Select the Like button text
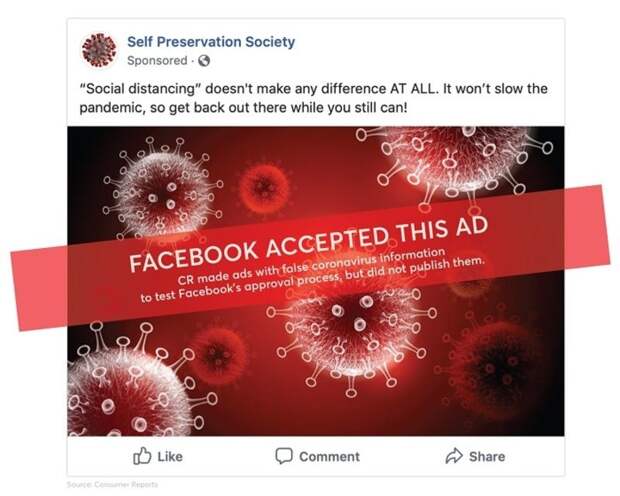Image resolution: width=620 pixels, height=496 pixels. tap(170, 456)
